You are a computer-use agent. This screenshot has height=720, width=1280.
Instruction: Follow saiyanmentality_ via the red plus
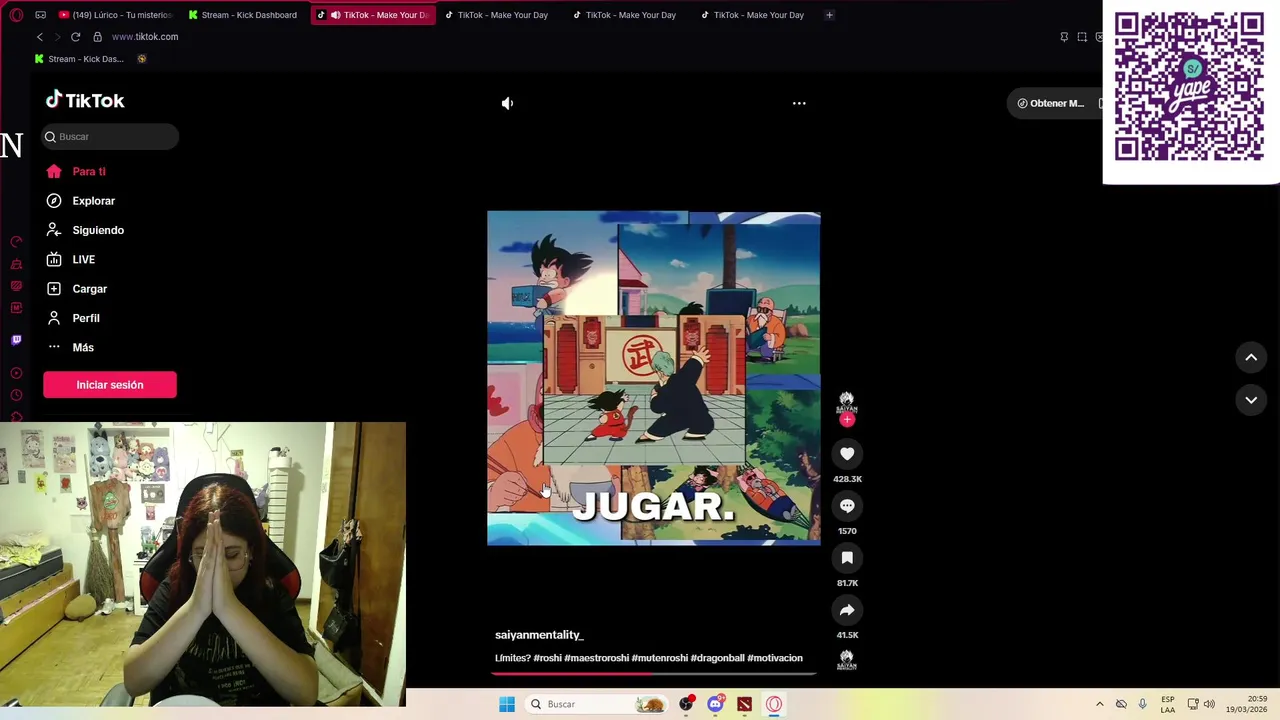point(847,420)
